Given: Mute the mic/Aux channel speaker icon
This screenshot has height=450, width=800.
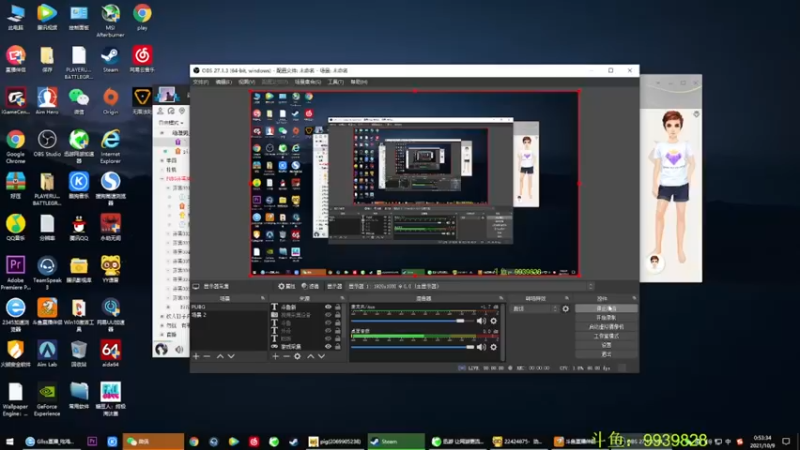Looking at the screenshot, I should pos(481,321).
